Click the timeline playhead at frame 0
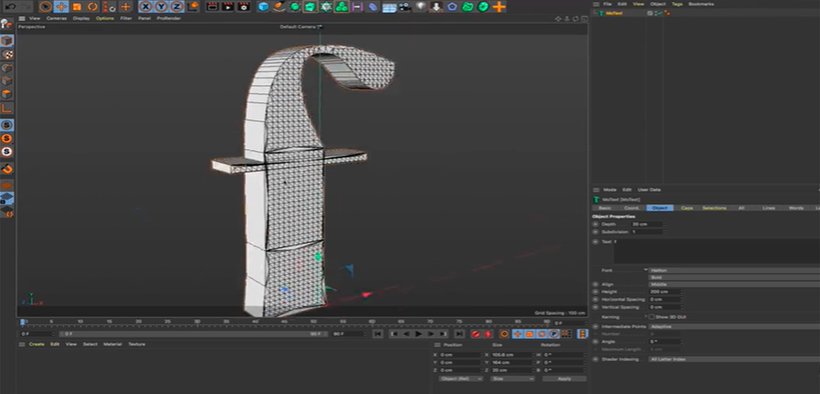 (x=22, y=322)
